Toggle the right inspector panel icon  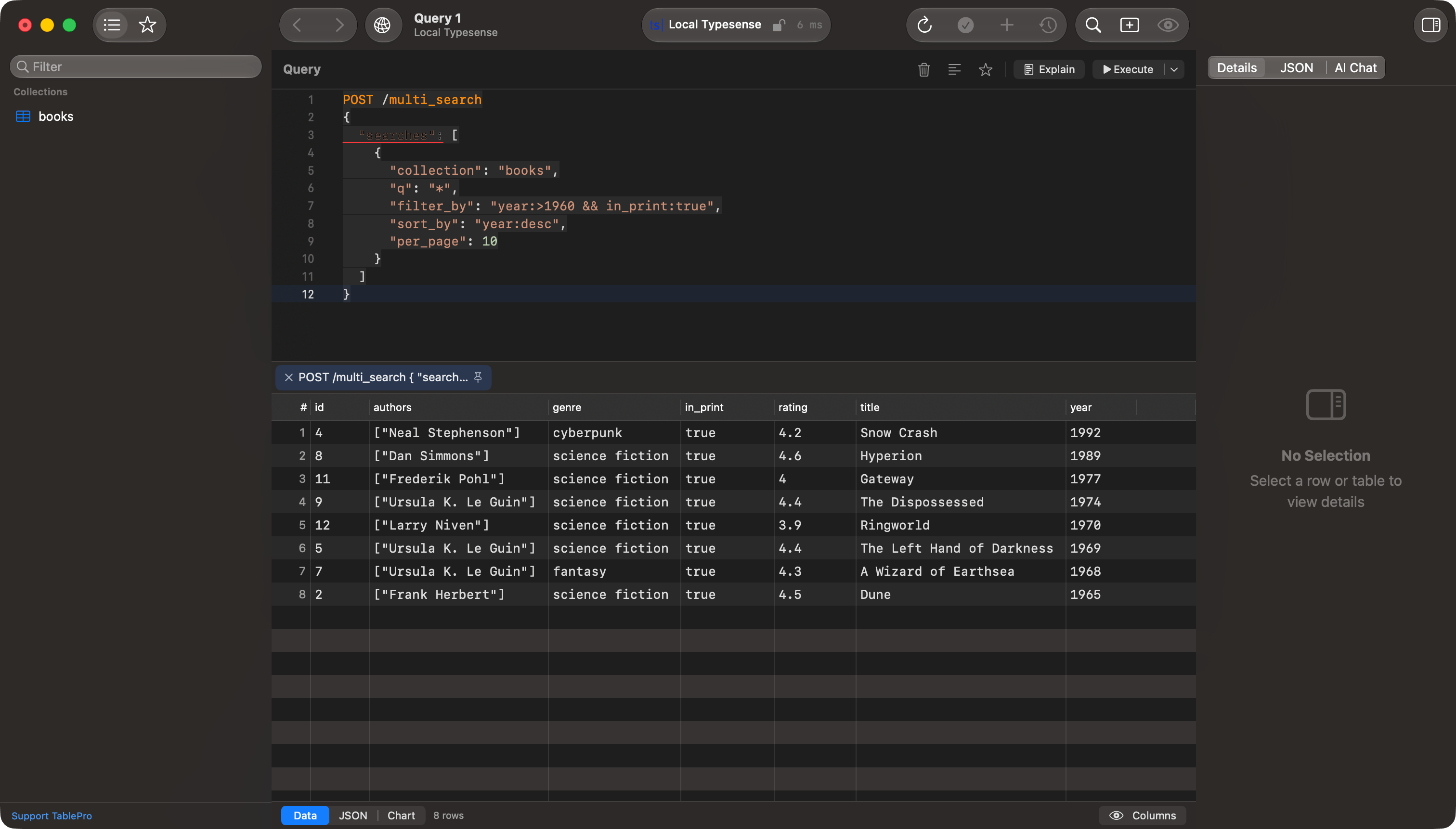pos(1431,25)
